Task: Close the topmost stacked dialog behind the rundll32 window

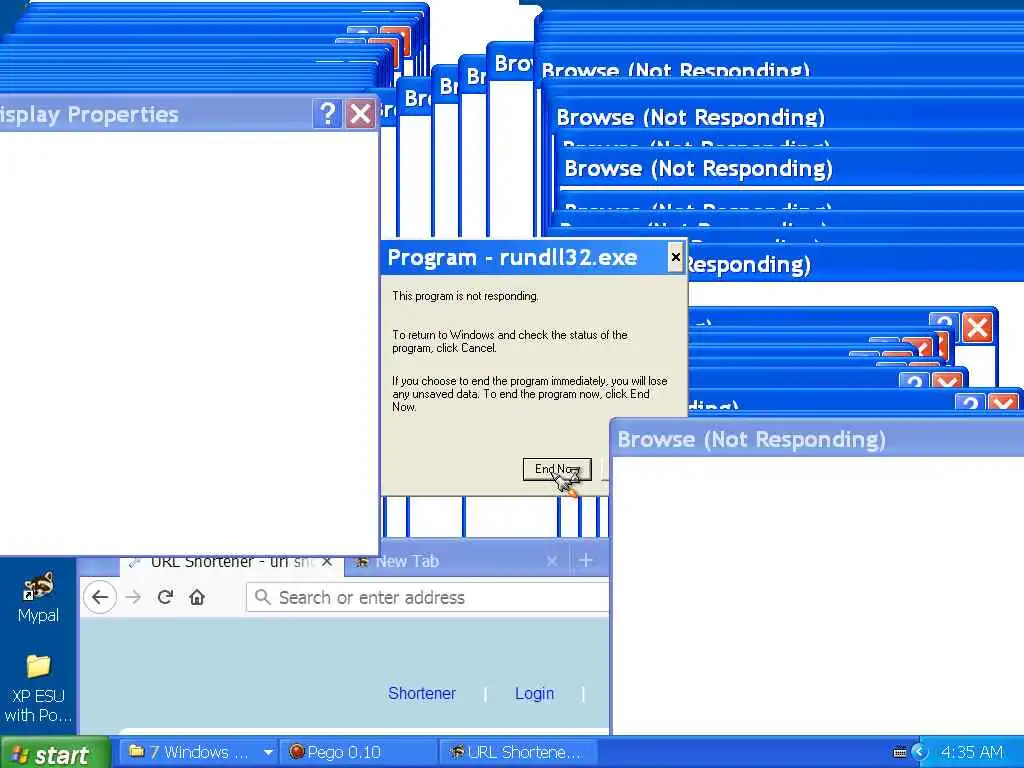Action: (x=977, y=328)
